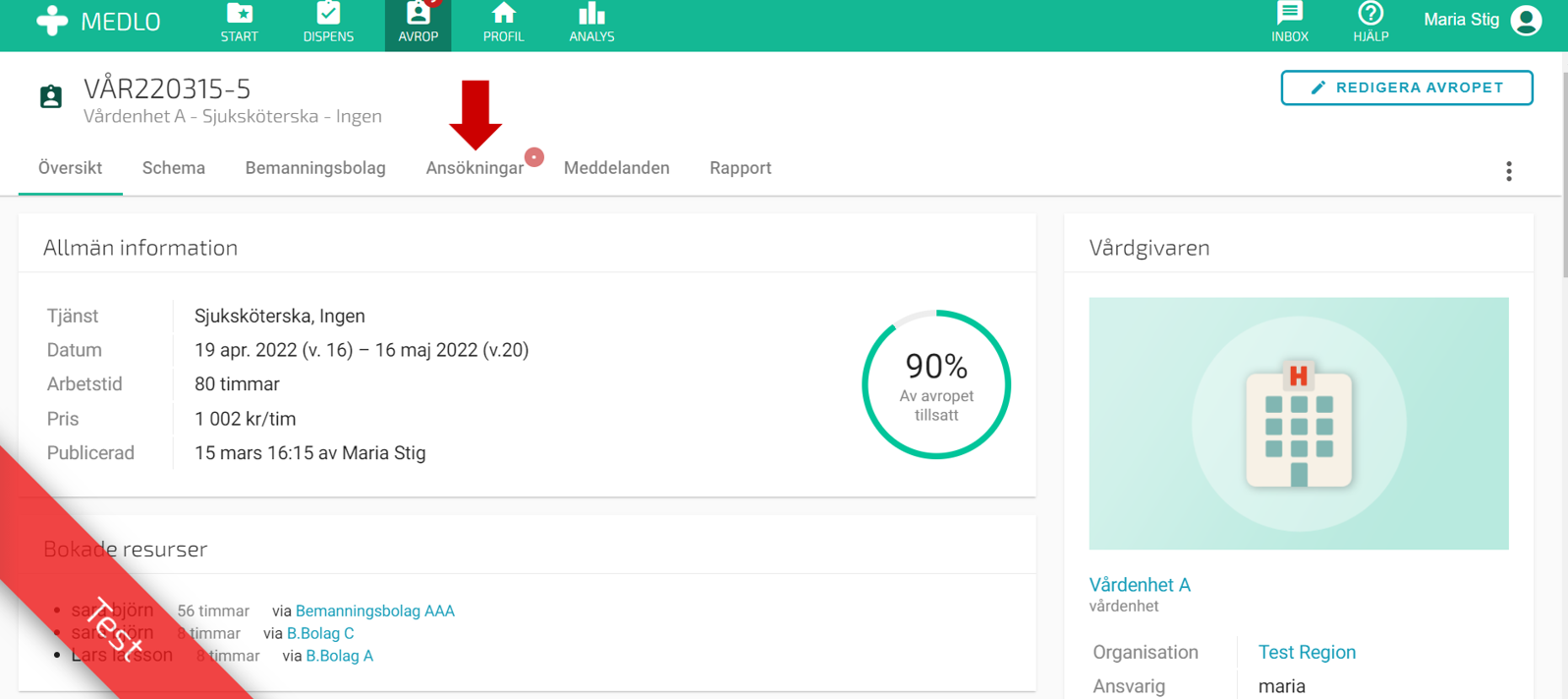Open the Ansökningar tab
Viewport: 1568px width, 699px height.
point(475,168)
